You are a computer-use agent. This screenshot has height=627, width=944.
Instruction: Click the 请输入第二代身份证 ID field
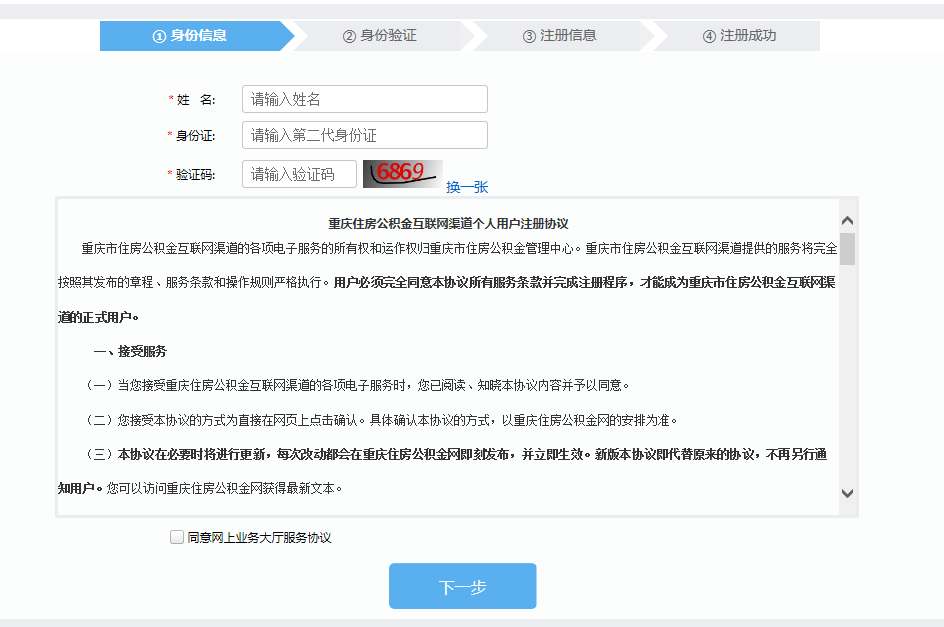tap(364, 135)
